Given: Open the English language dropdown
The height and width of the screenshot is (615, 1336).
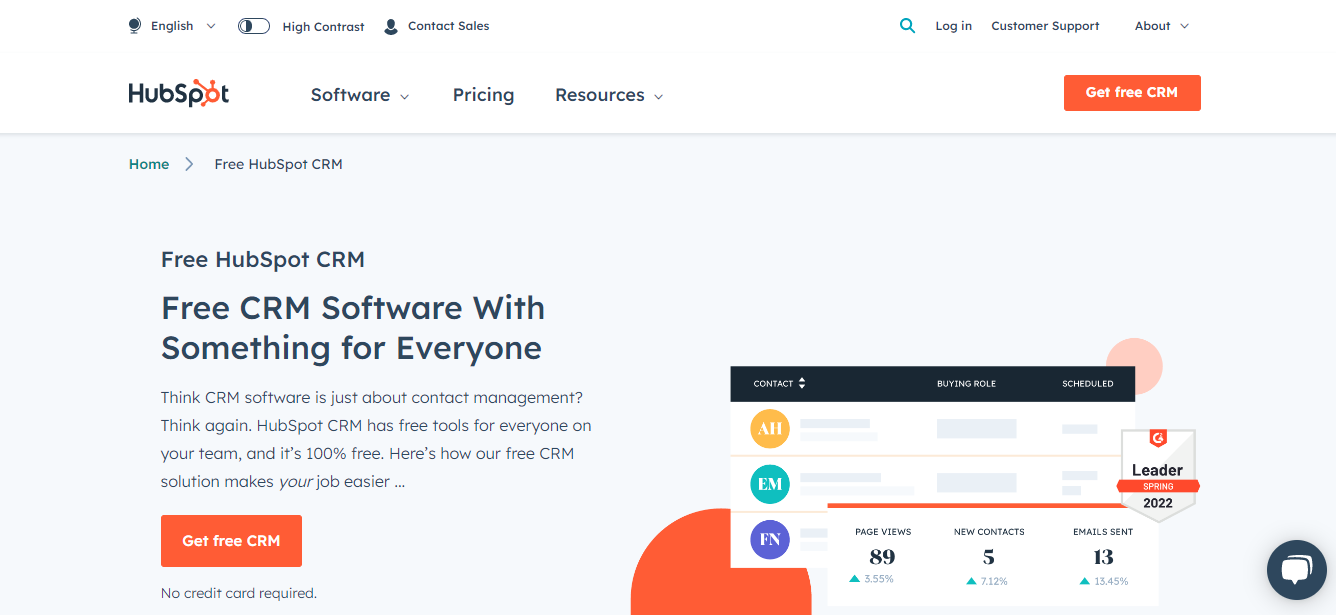Looking at the screenshot, I should [x=183, y=26].
